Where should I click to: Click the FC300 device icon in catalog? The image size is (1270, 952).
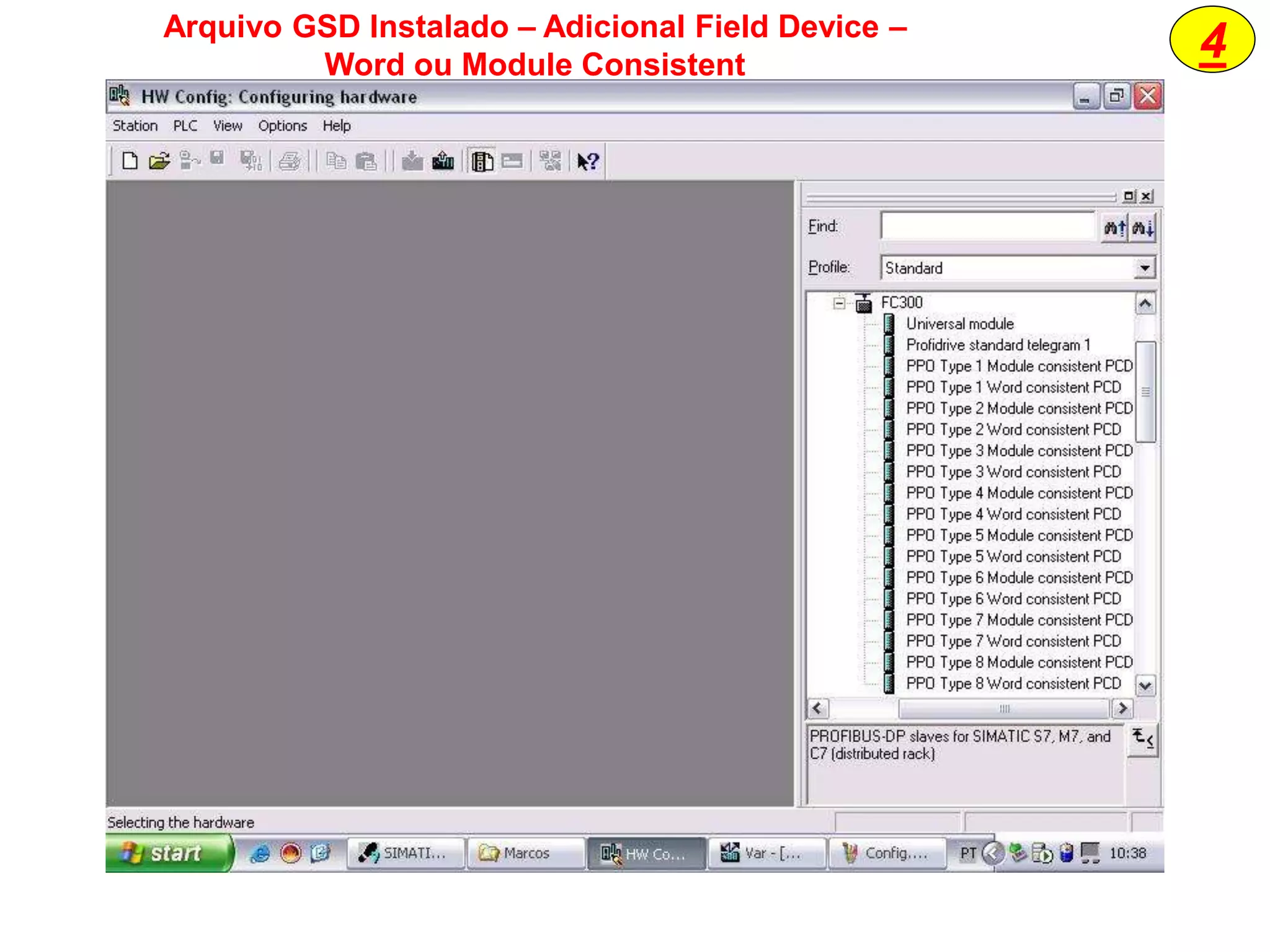pos(864,303)
